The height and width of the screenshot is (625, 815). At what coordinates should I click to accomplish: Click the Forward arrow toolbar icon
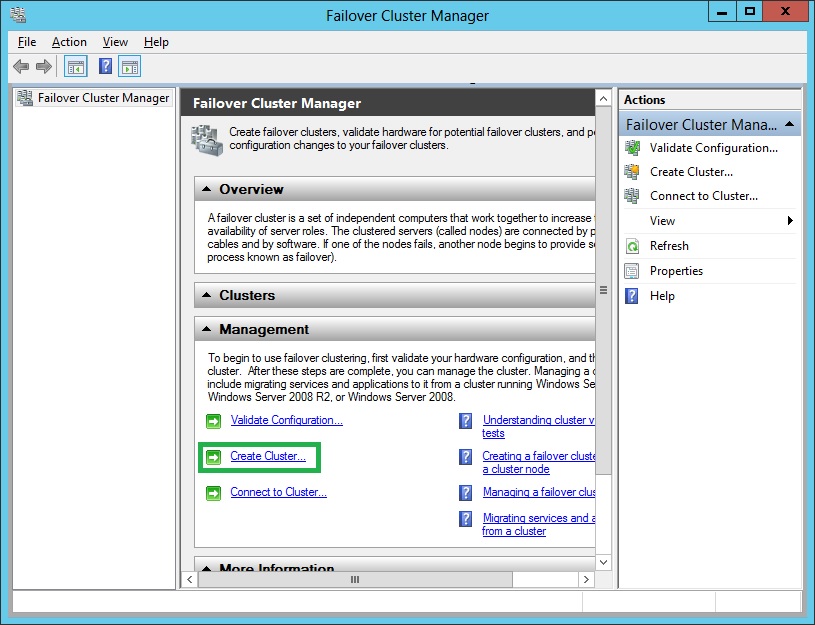(44, 67)
